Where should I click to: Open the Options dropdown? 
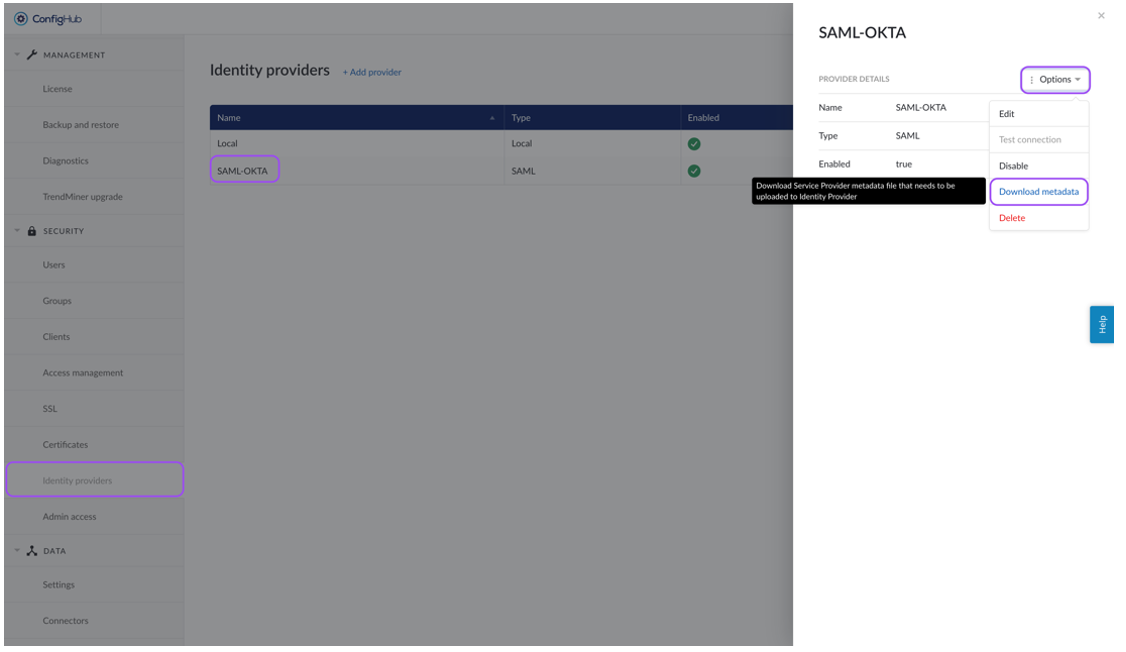(1055, 80)
